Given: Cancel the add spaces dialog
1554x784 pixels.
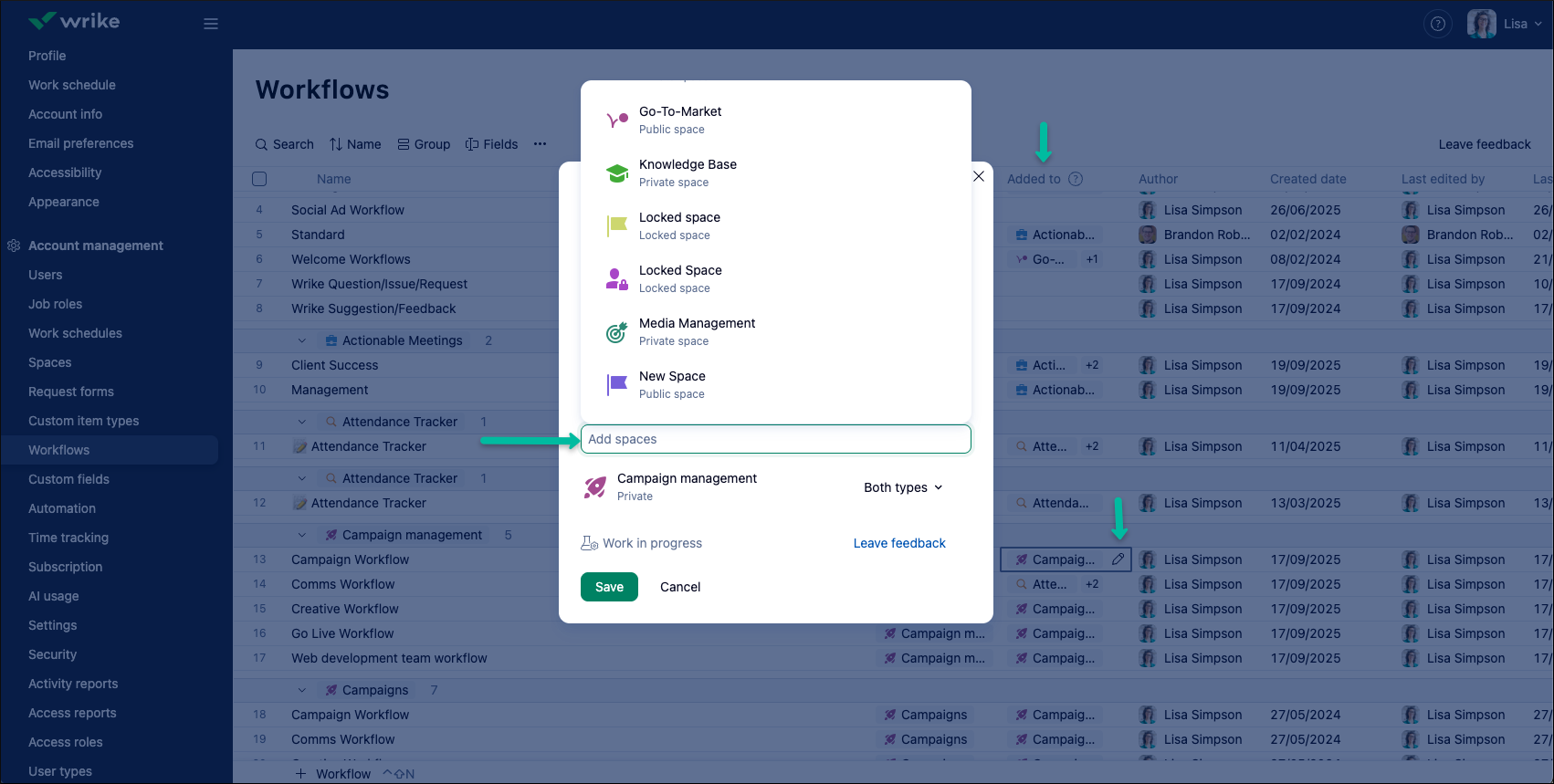Looking at the screenshot, I should click(x=680, y=587).
